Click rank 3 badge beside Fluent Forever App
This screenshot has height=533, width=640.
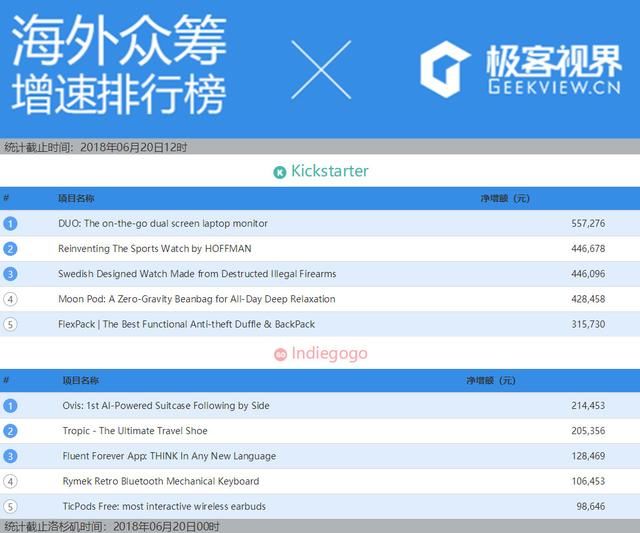(x=10, y=456)
